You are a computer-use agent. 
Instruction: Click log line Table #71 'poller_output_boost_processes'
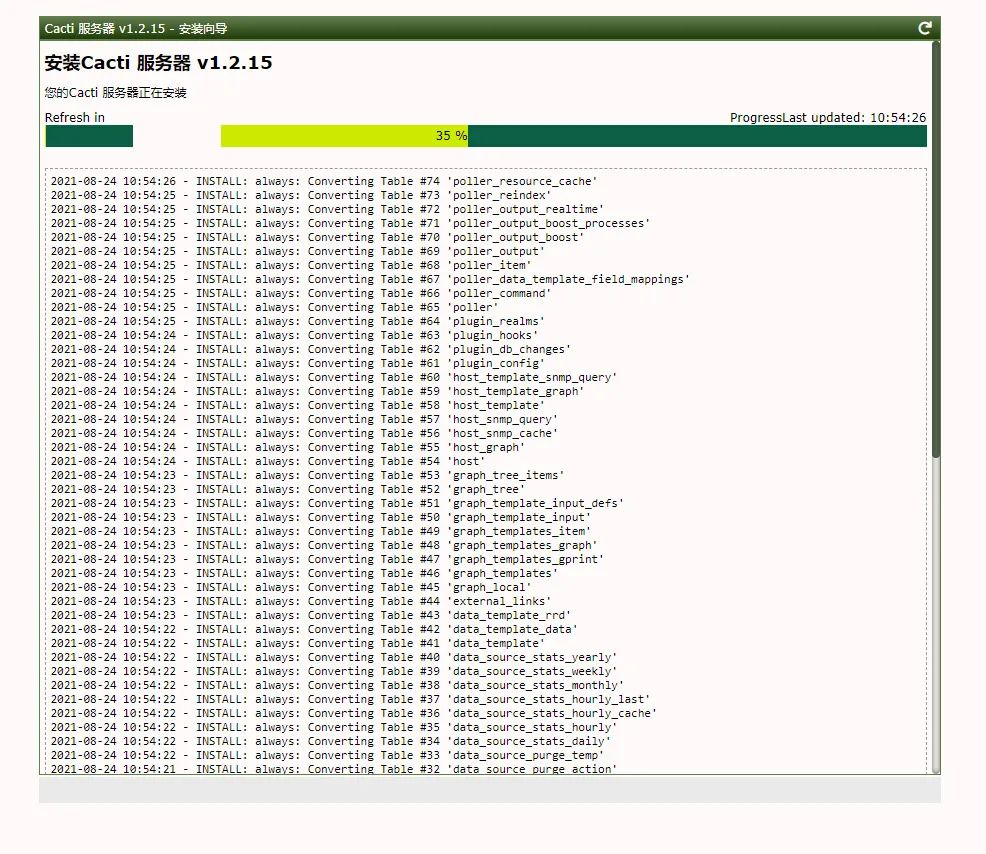(x=350, y=223)
